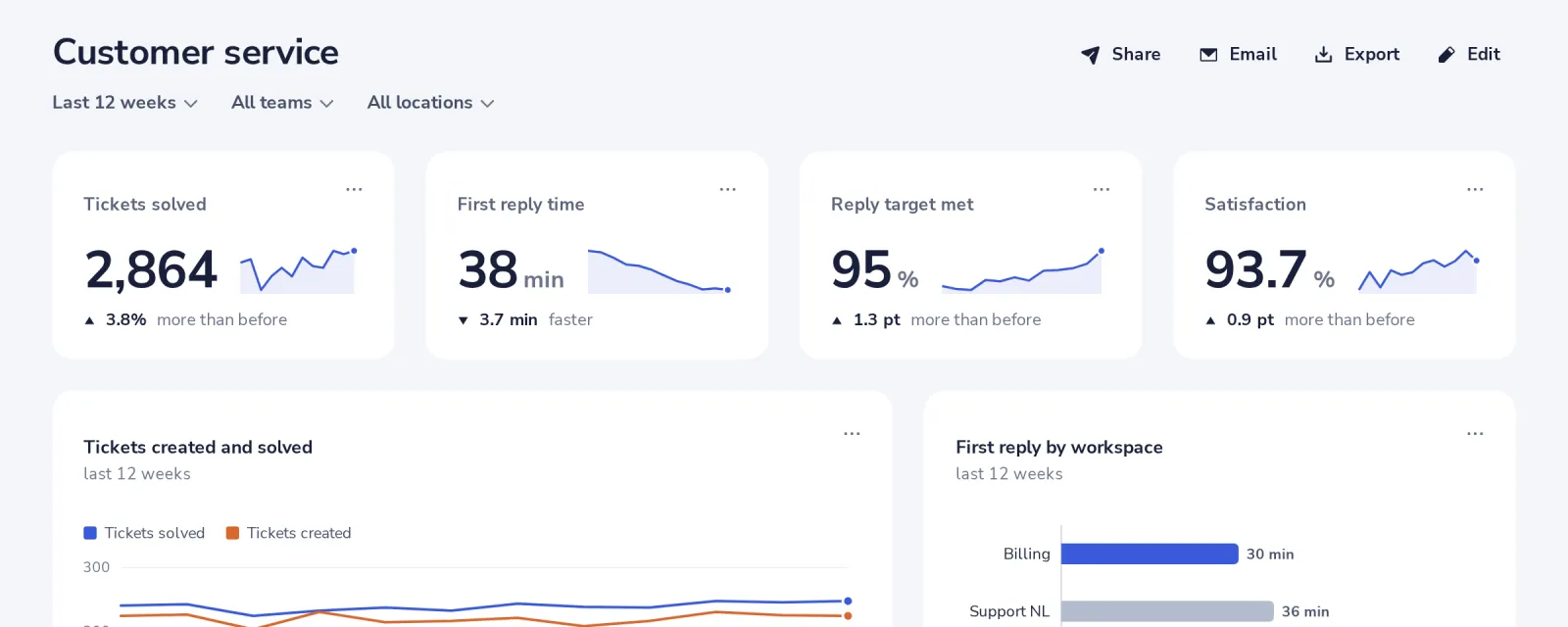Expand the All locations filter dropdown
Image resolution: width=1568 pixels, height=627 pixels.
click(430, 103)
